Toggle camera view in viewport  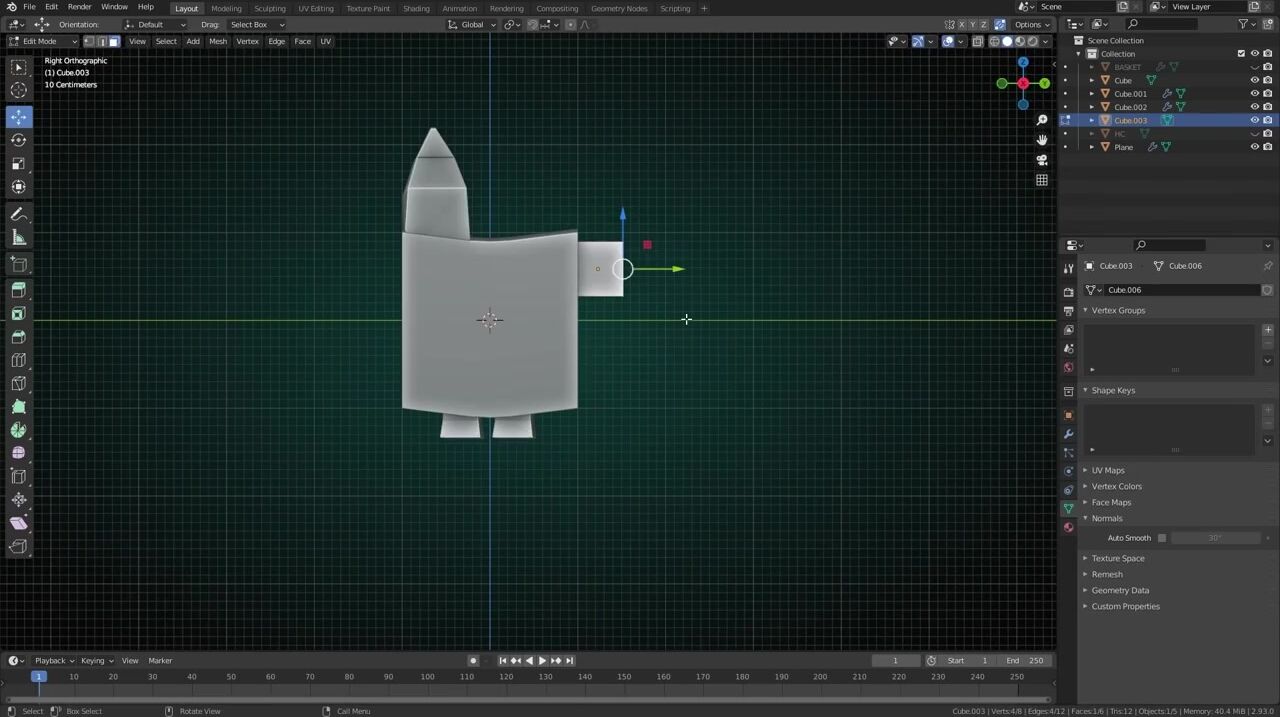1041,160
